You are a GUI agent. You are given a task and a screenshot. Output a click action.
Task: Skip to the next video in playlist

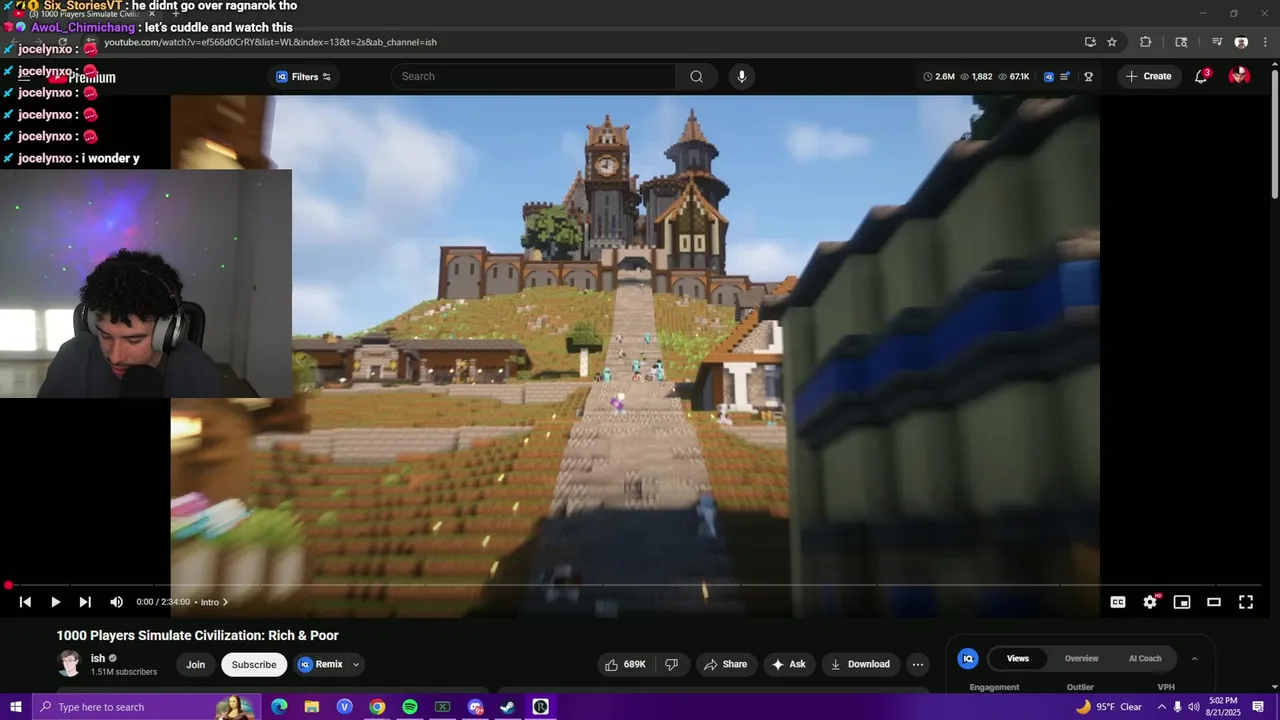pyautogui.click(x=85, y=602)
